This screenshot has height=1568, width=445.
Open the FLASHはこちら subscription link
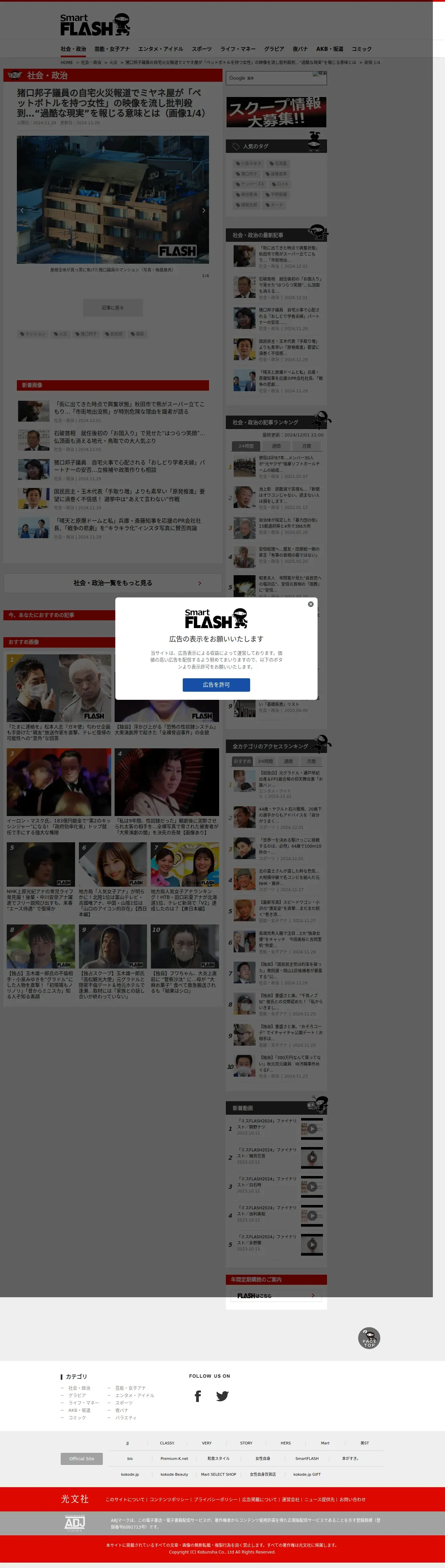(x=275, y=1296)
